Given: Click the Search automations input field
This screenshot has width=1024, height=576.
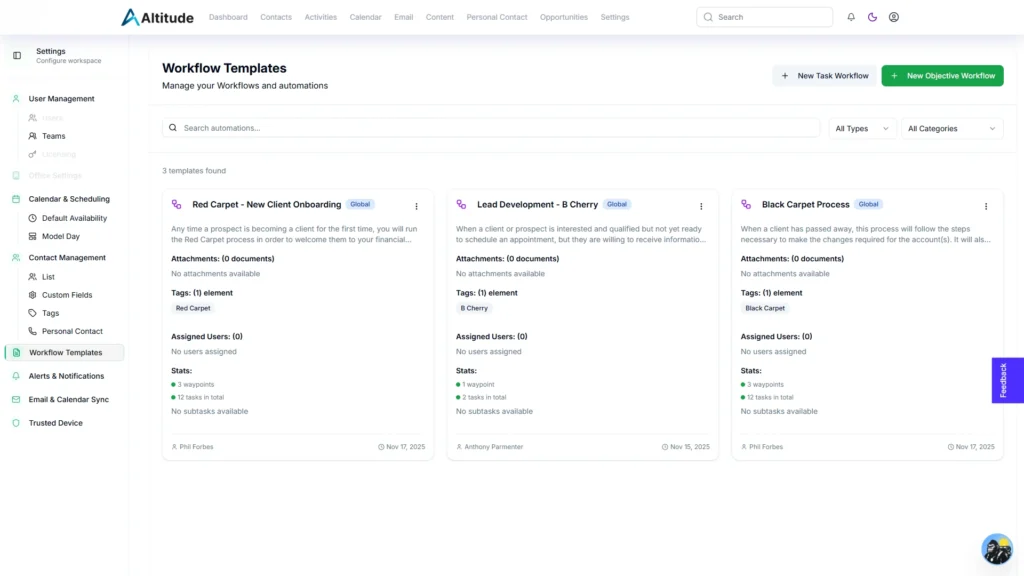Looking at the screenshot, I should coord(490,128).
